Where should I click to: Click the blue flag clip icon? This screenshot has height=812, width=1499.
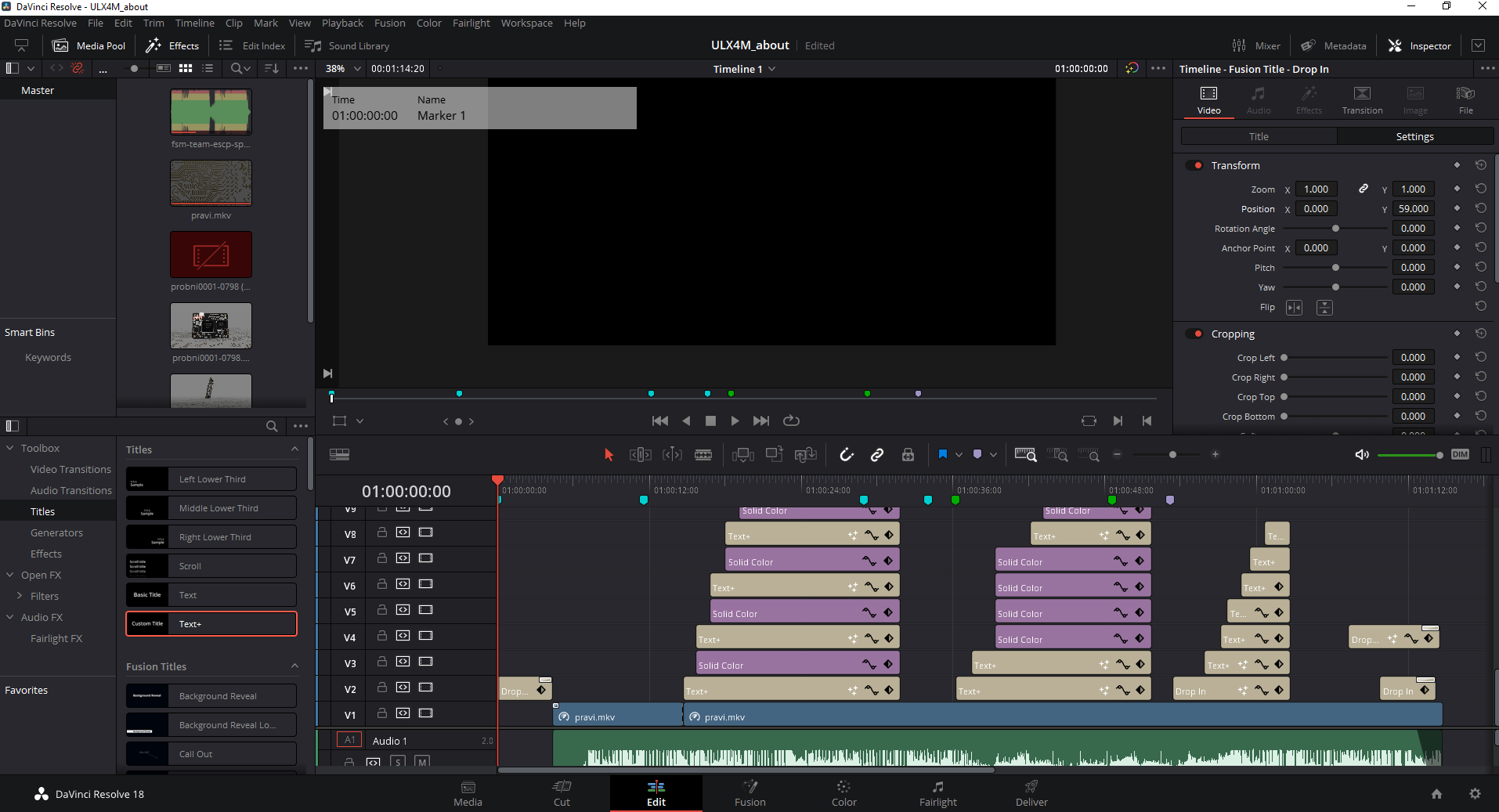pos(943,455)
